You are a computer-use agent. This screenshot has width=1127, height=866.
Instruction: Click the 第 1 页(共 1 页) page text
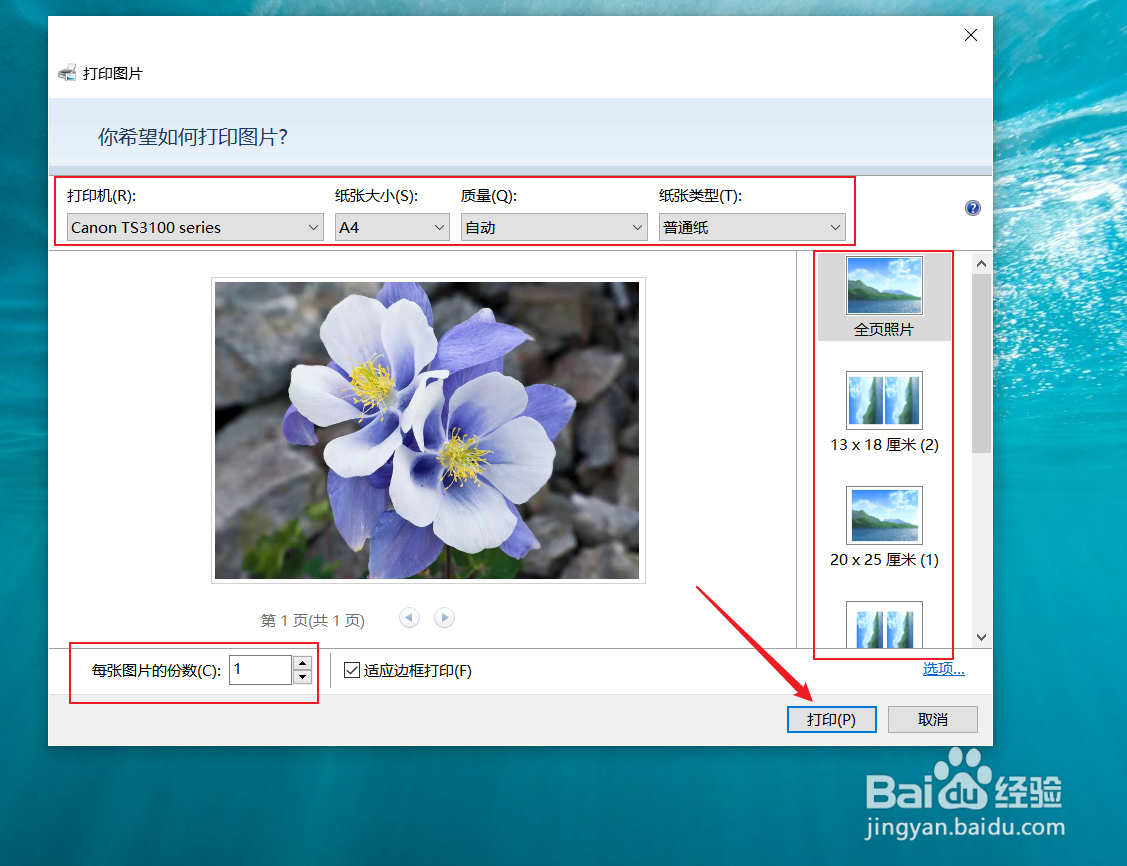coord(313,620)
